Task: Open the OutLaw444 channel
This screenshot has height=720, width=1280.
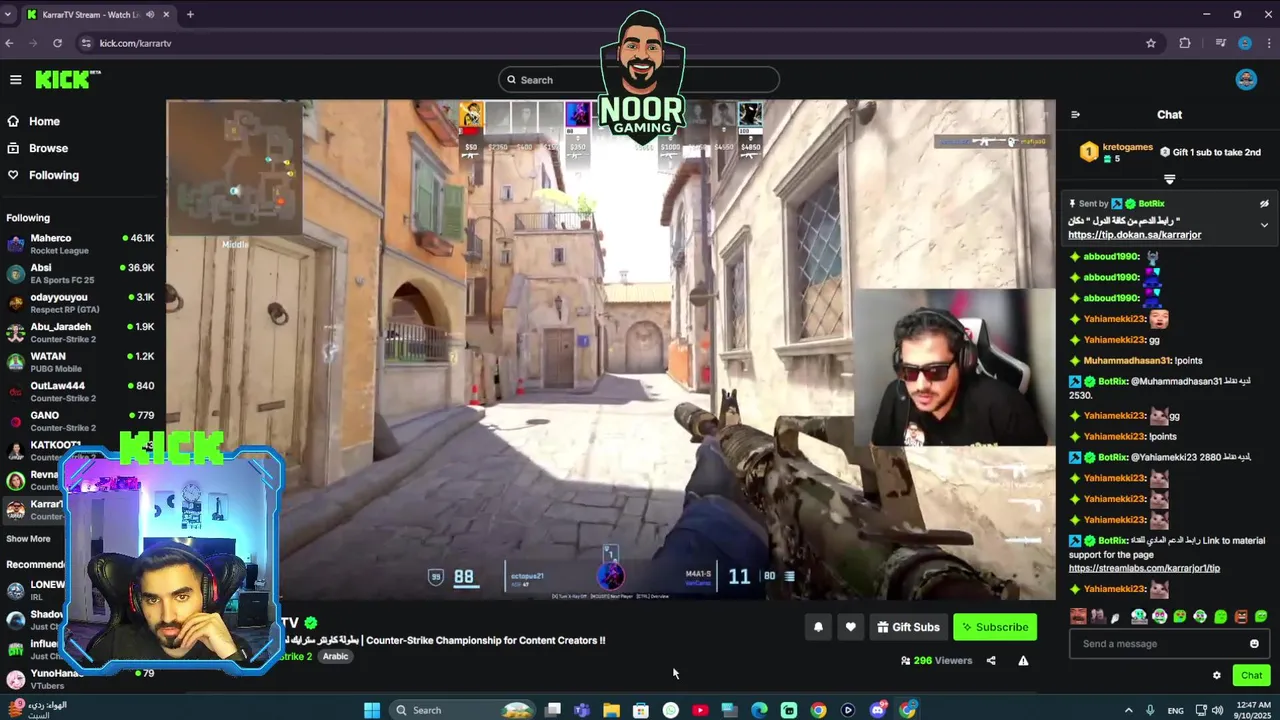Action: pyautogui.click(x=80, y=392)
